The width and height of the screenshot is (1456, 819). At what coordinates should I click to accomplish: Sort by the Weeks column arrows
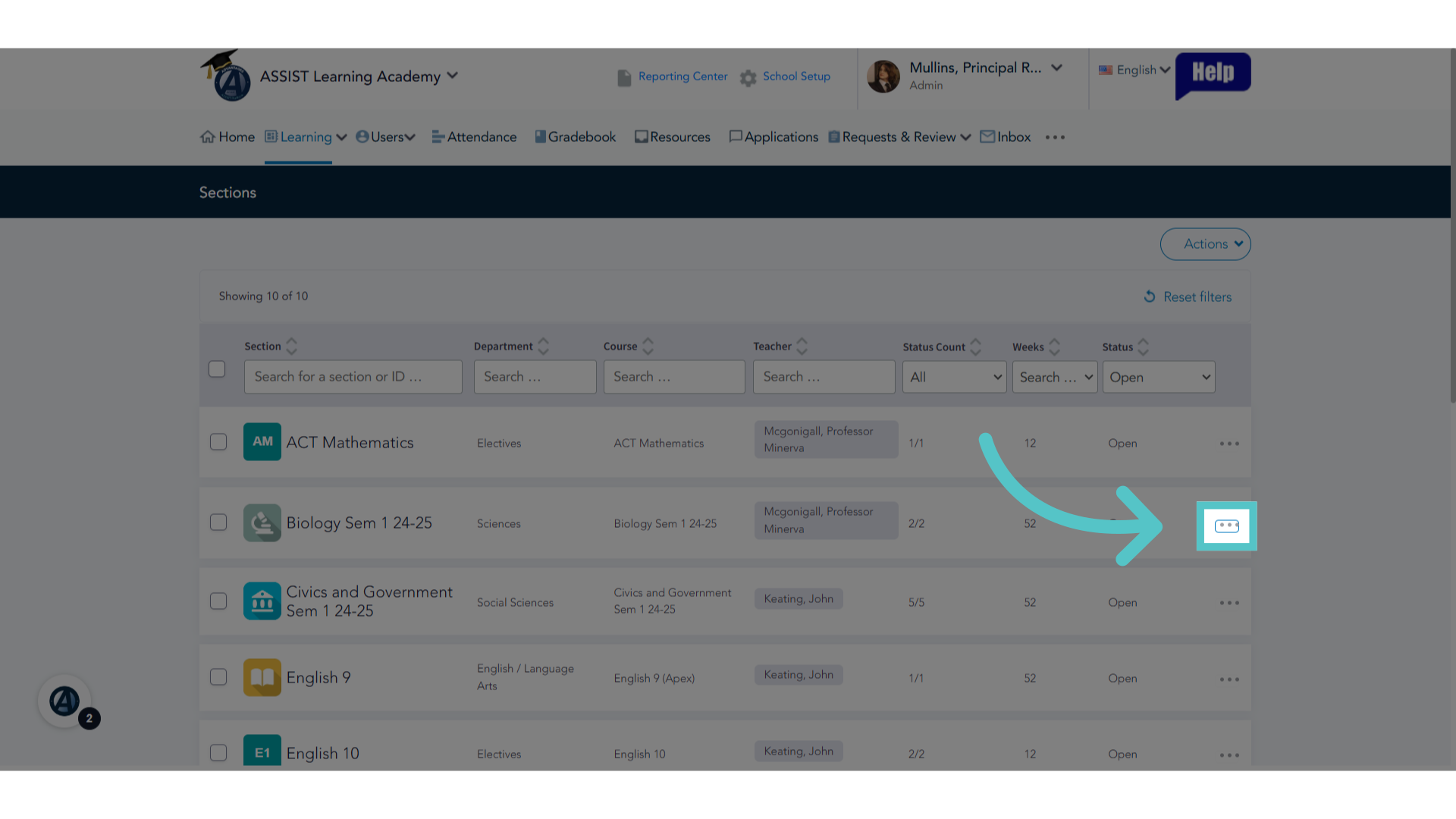1054,347
